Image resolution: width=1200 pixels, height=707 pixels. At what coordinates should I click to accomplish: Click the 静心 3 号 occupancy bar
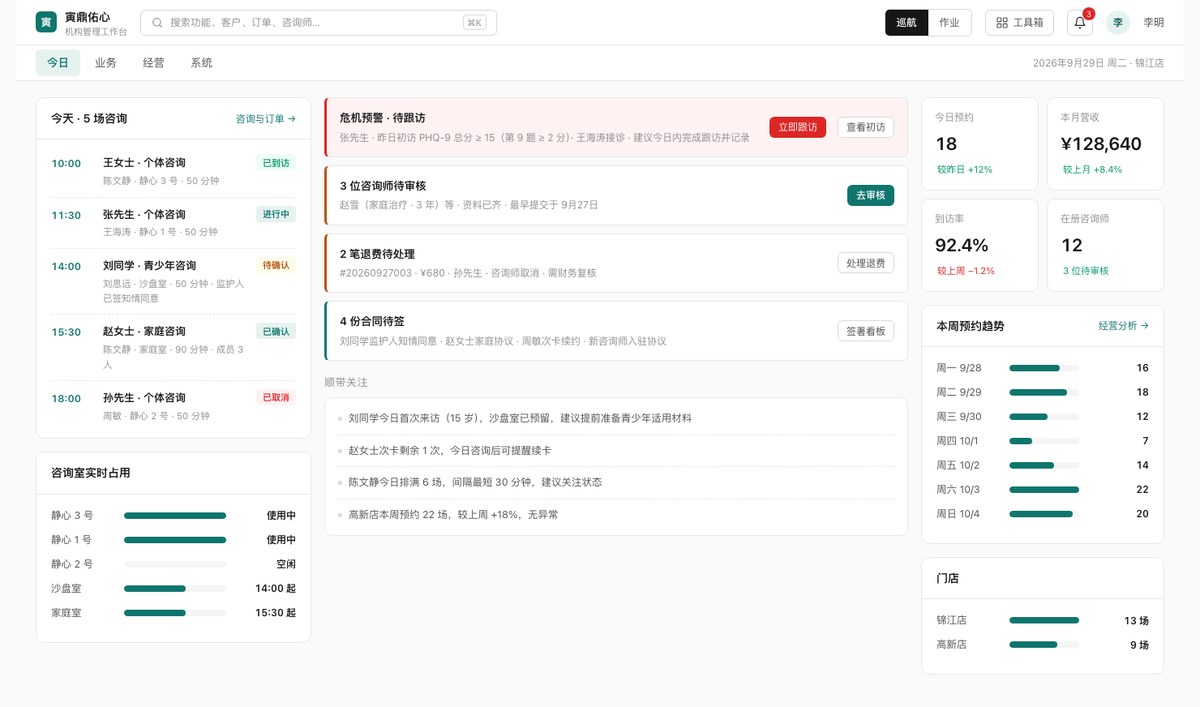[x=175, y=516]
